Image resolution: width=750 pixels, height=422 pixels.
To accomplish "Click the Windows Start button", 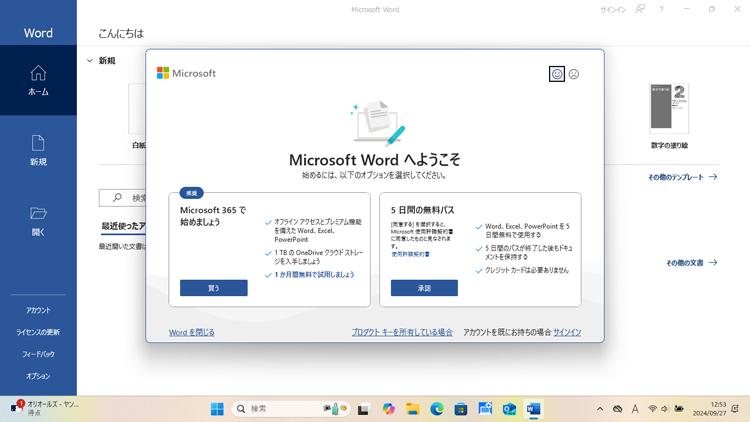I will pyautogui.click(x=217, y=409).
